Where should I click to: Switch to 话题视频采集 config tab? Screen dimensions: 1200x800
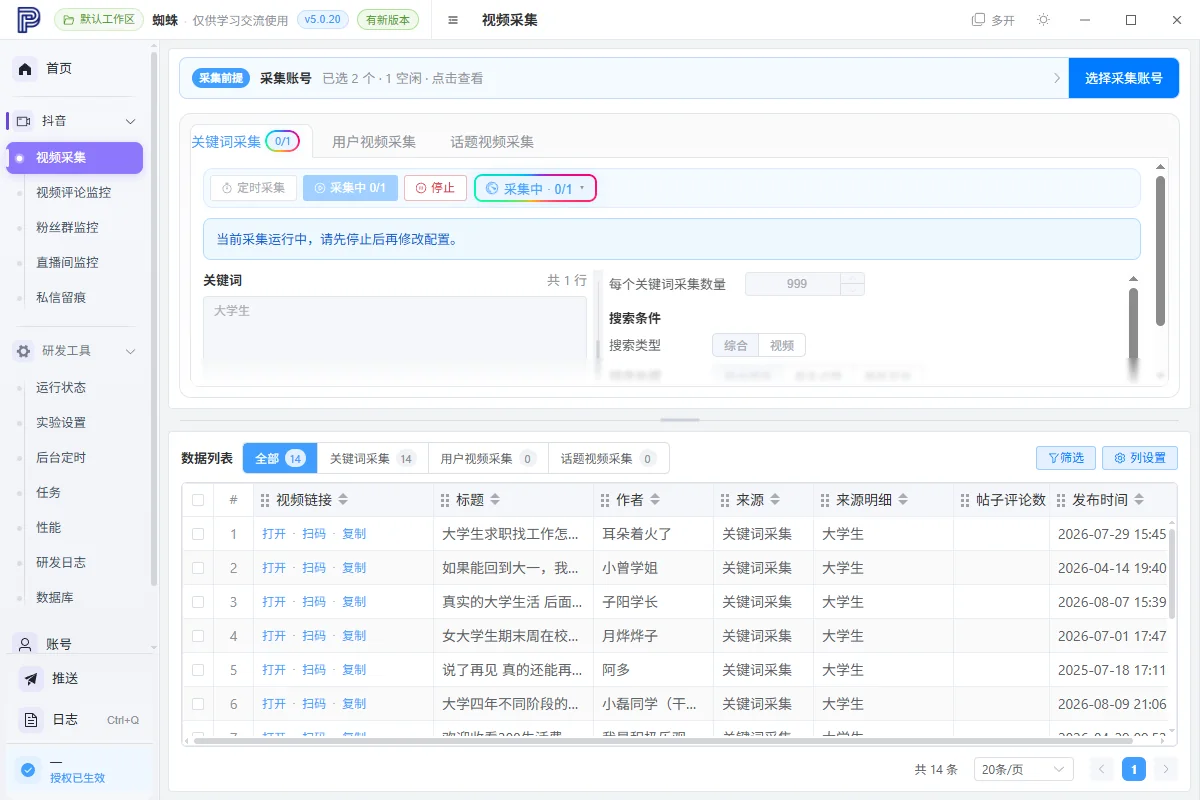492,142
